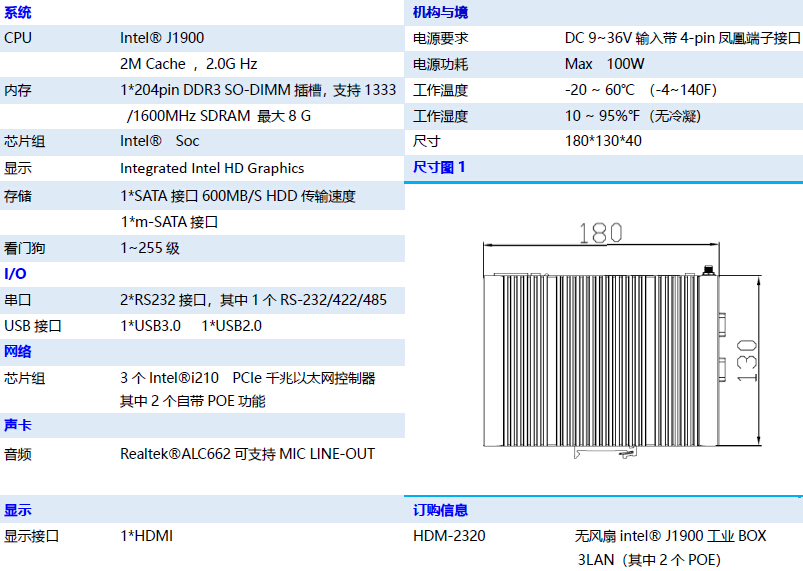Click the Max 100W value

coord(604,64)
